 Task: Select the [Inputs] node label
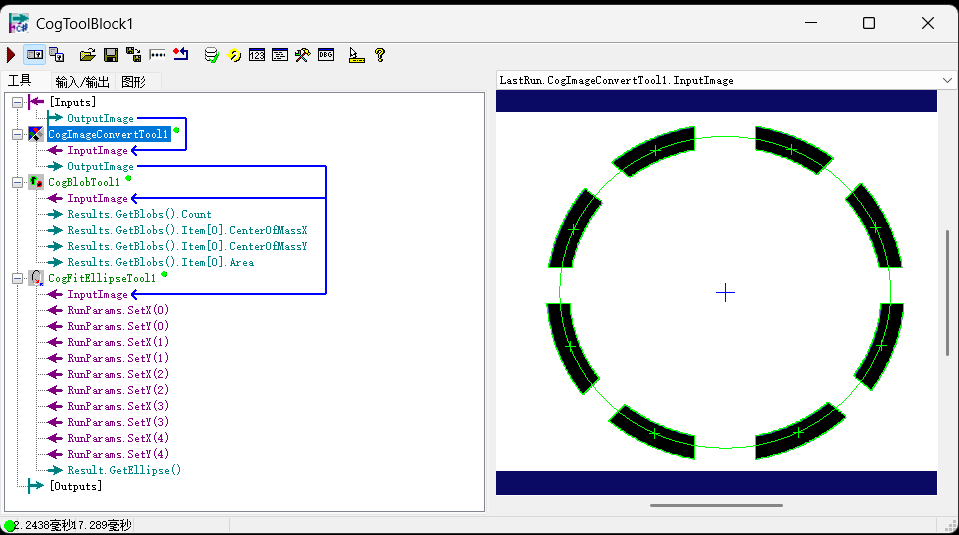click(72, 102)
